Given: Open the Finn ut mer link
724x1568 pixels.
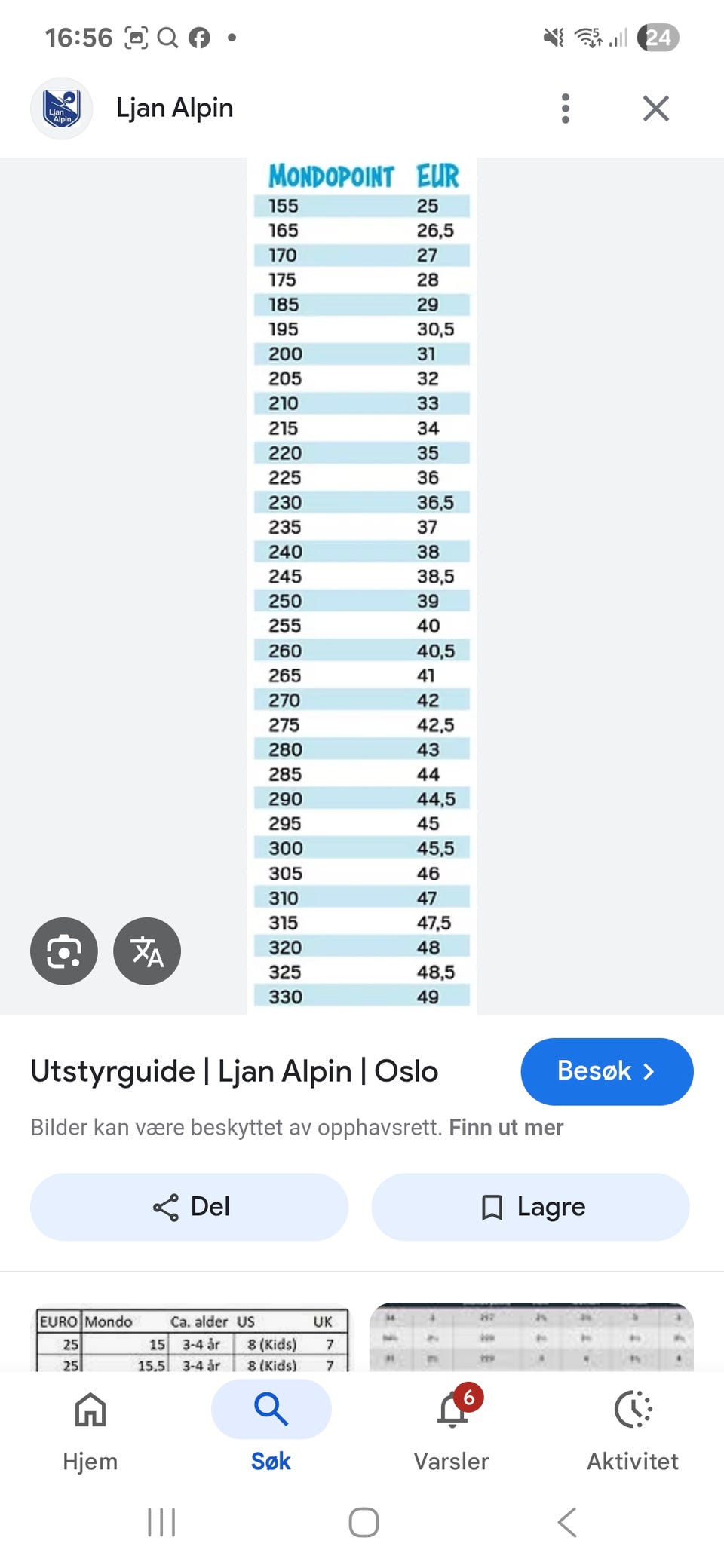Looking at the screenshot, I should (x=506, y=1128).
